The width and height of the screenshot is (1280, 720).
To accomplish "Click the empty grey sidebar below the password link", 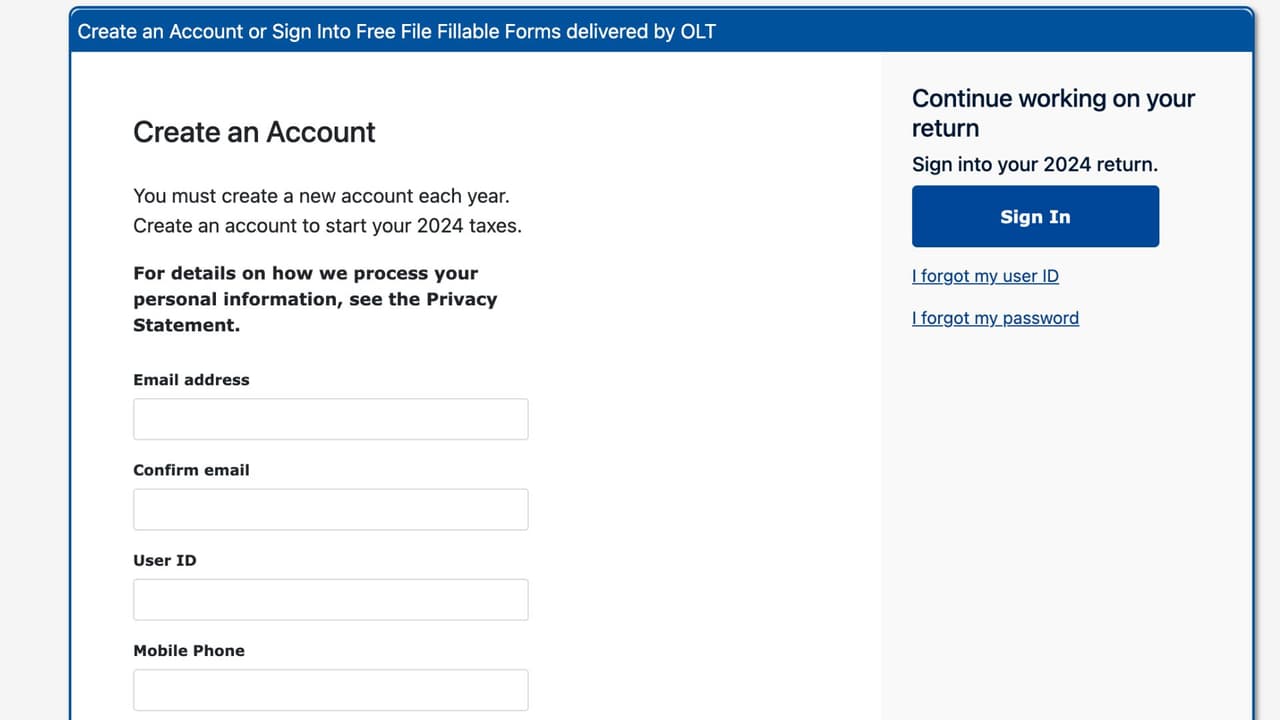I will pyautogui.click(x=1066, y=520).
